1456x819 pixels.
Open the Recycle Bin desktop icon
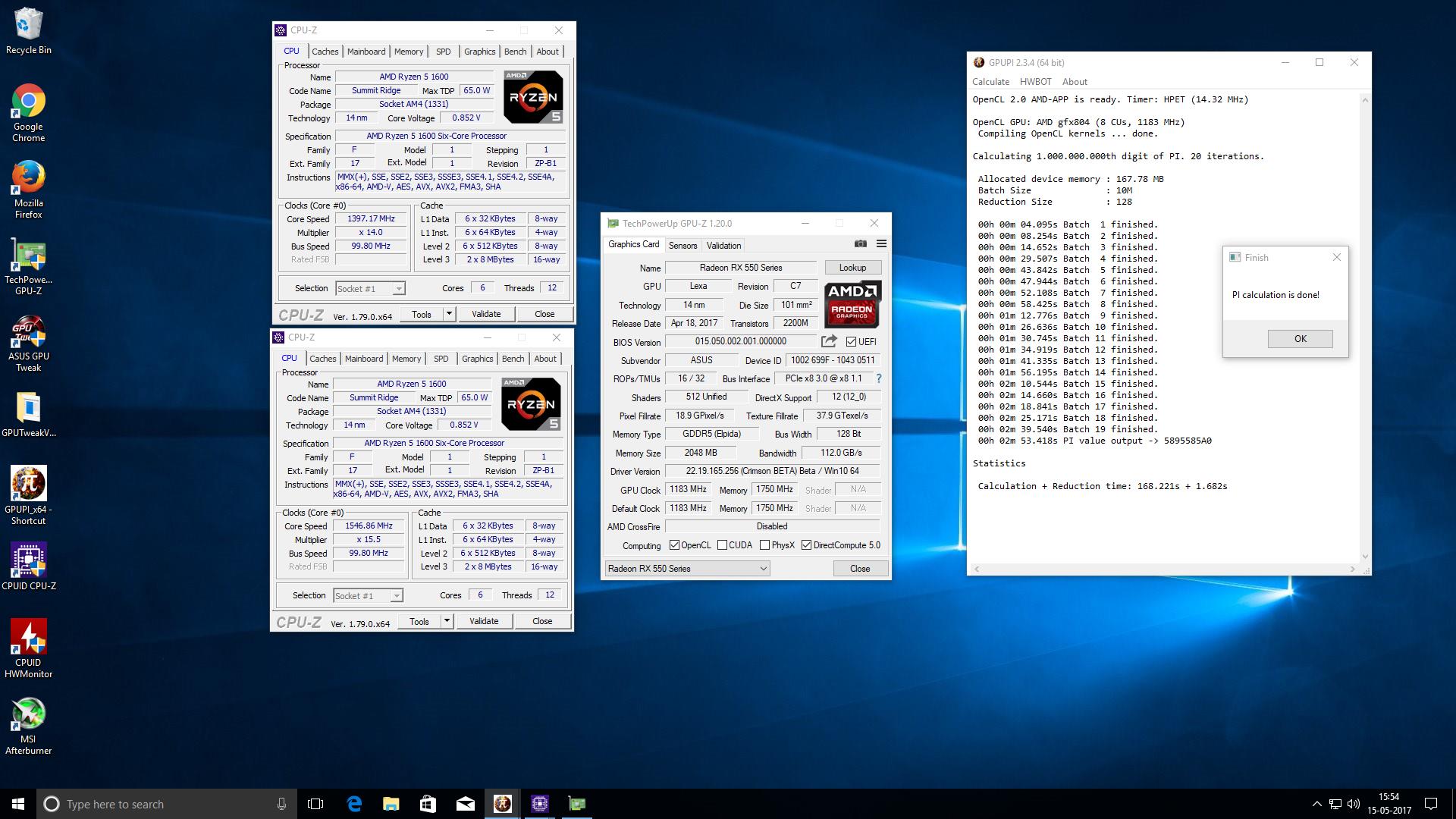point(29,30)
